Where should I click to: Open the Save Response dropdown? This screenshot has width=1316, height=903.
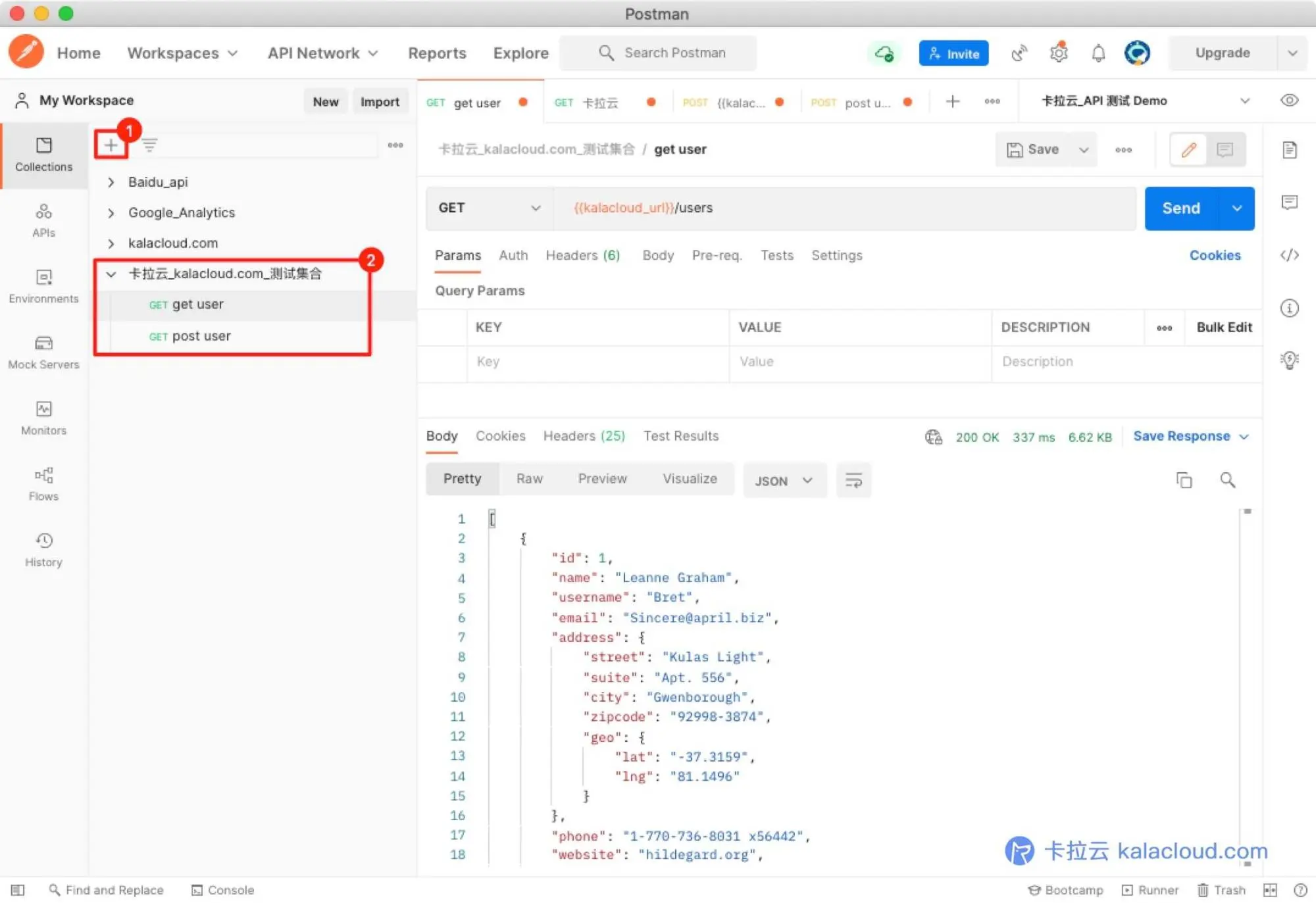coord(1190,436)
